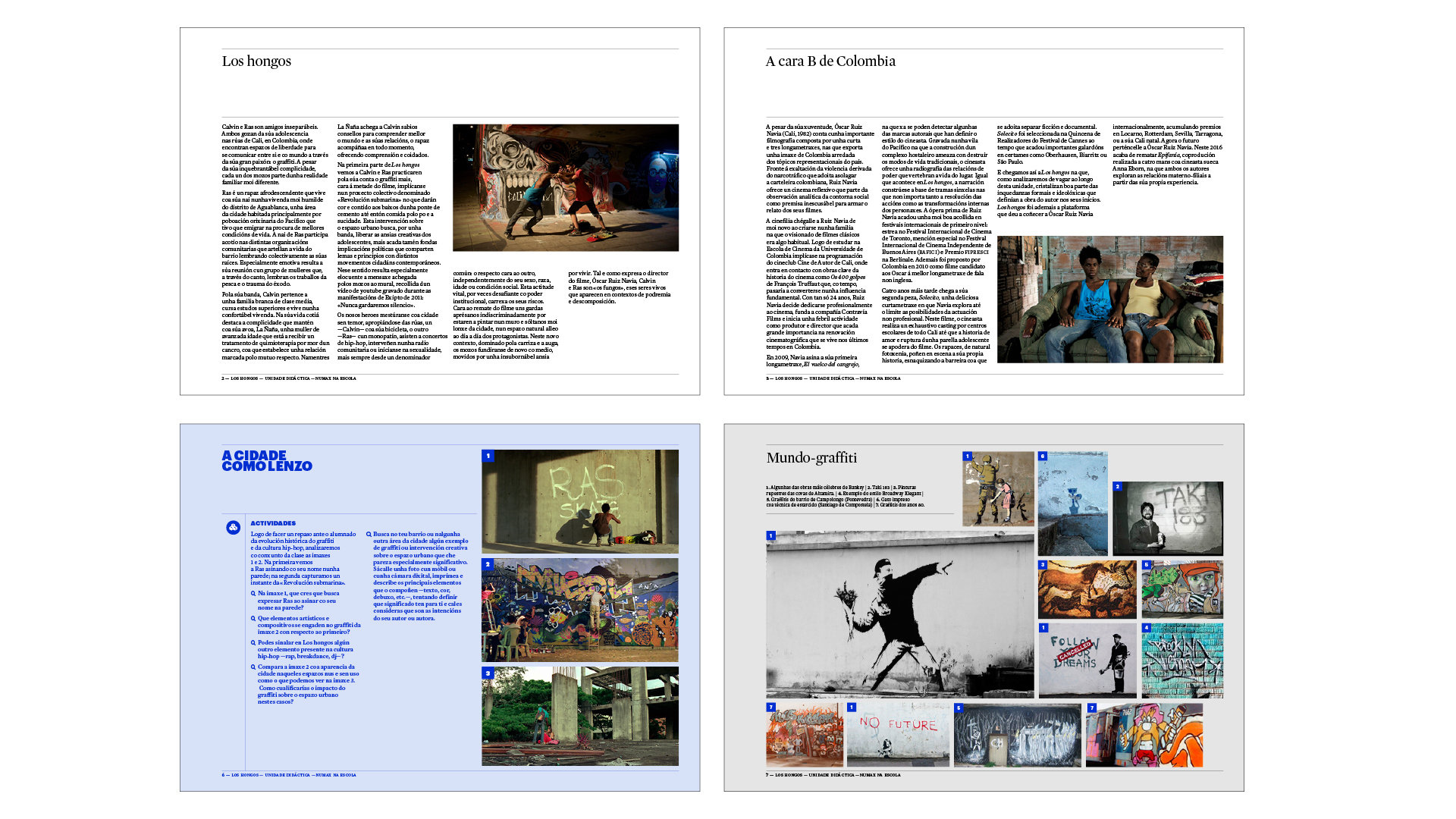Click magnifier icon beside 'Busca no teu barrio'
Image resolution: width=1456 pixels, height=819 pixels.
click(369, 535)
